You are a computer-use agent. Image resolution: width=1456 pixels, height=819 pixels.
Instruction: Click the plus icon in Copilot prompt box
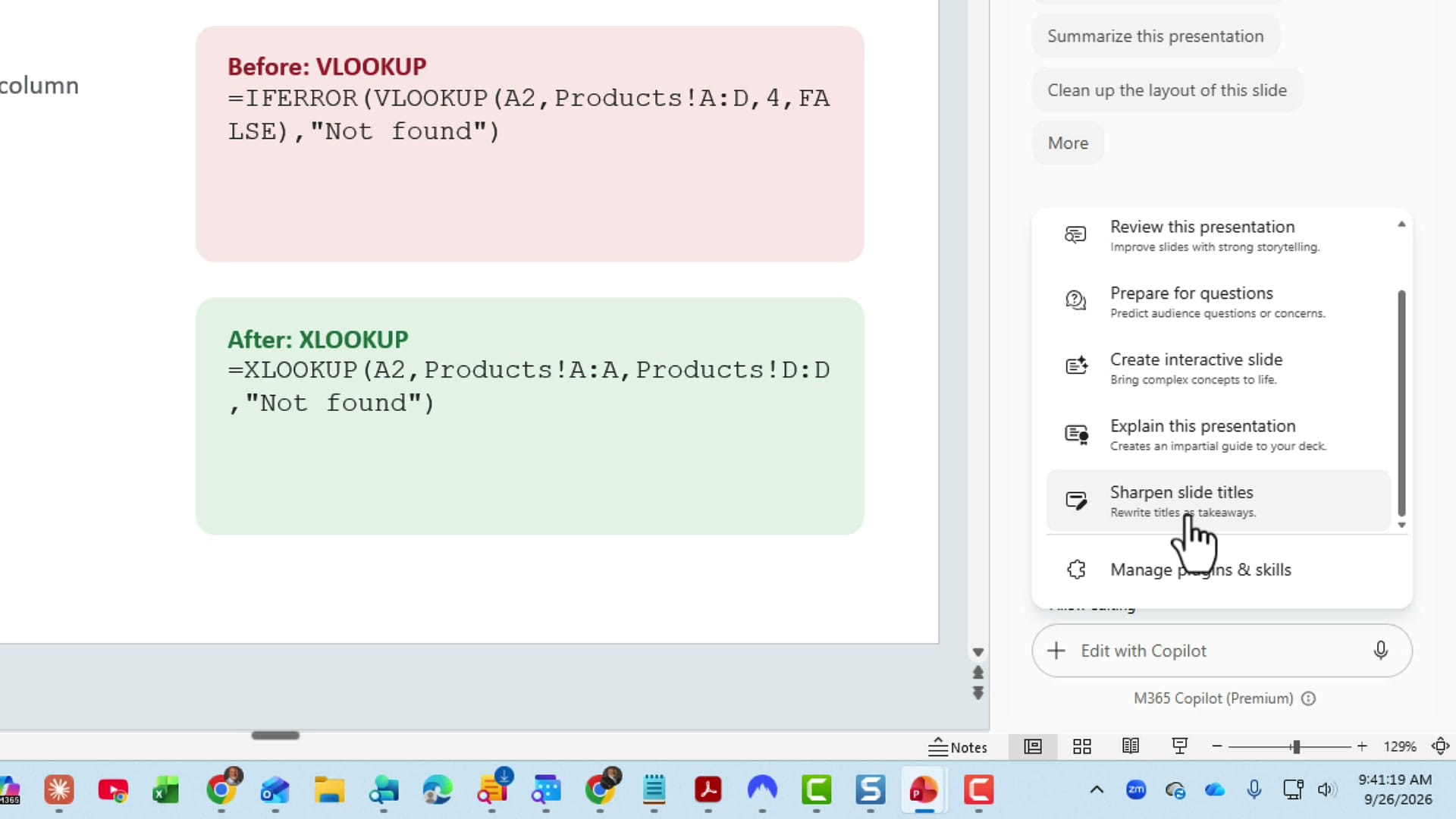point(1056,651)
